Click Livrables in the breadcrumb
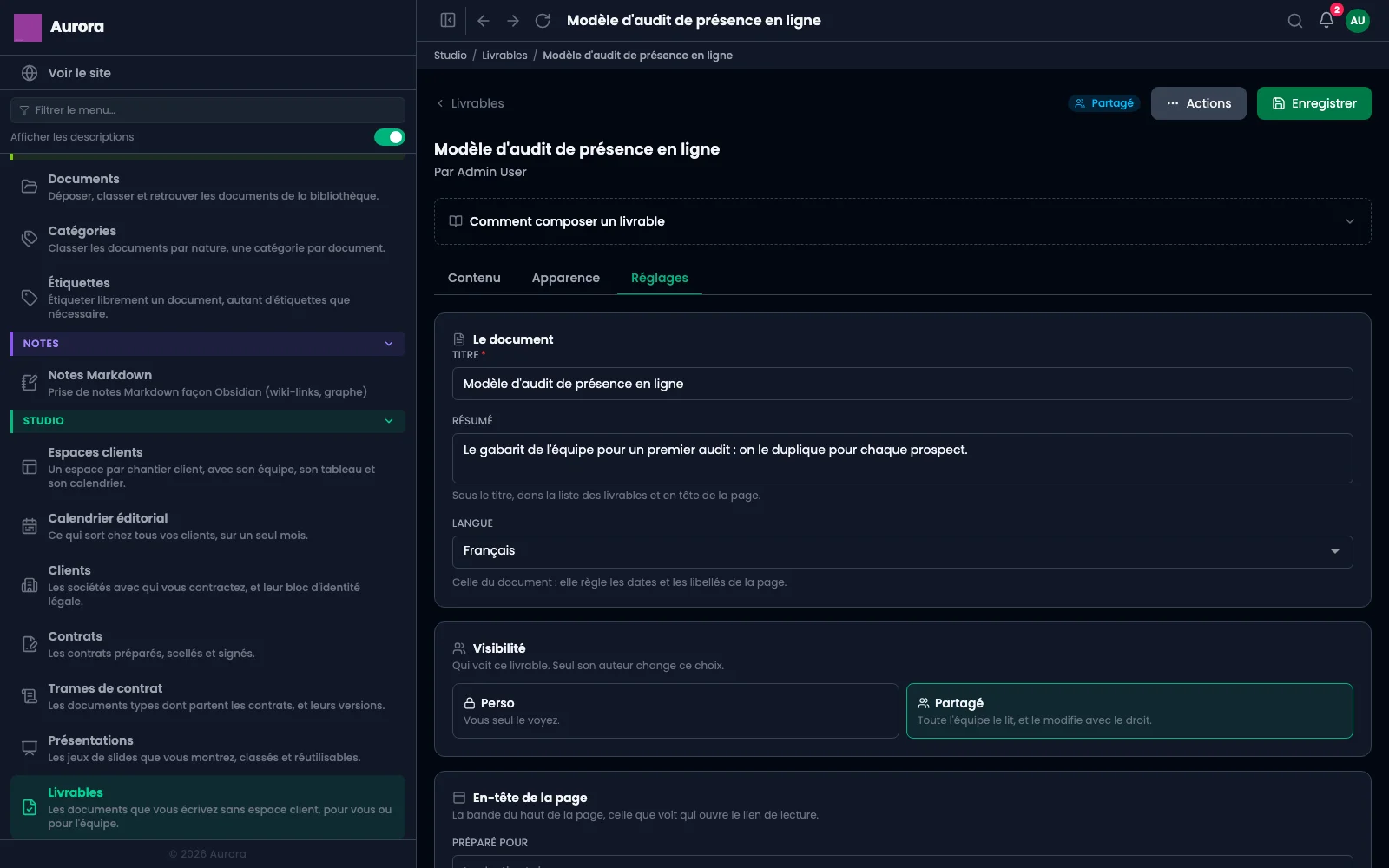Image resolution: width=1389 pixels, height=868 pixels. point(504,56)
